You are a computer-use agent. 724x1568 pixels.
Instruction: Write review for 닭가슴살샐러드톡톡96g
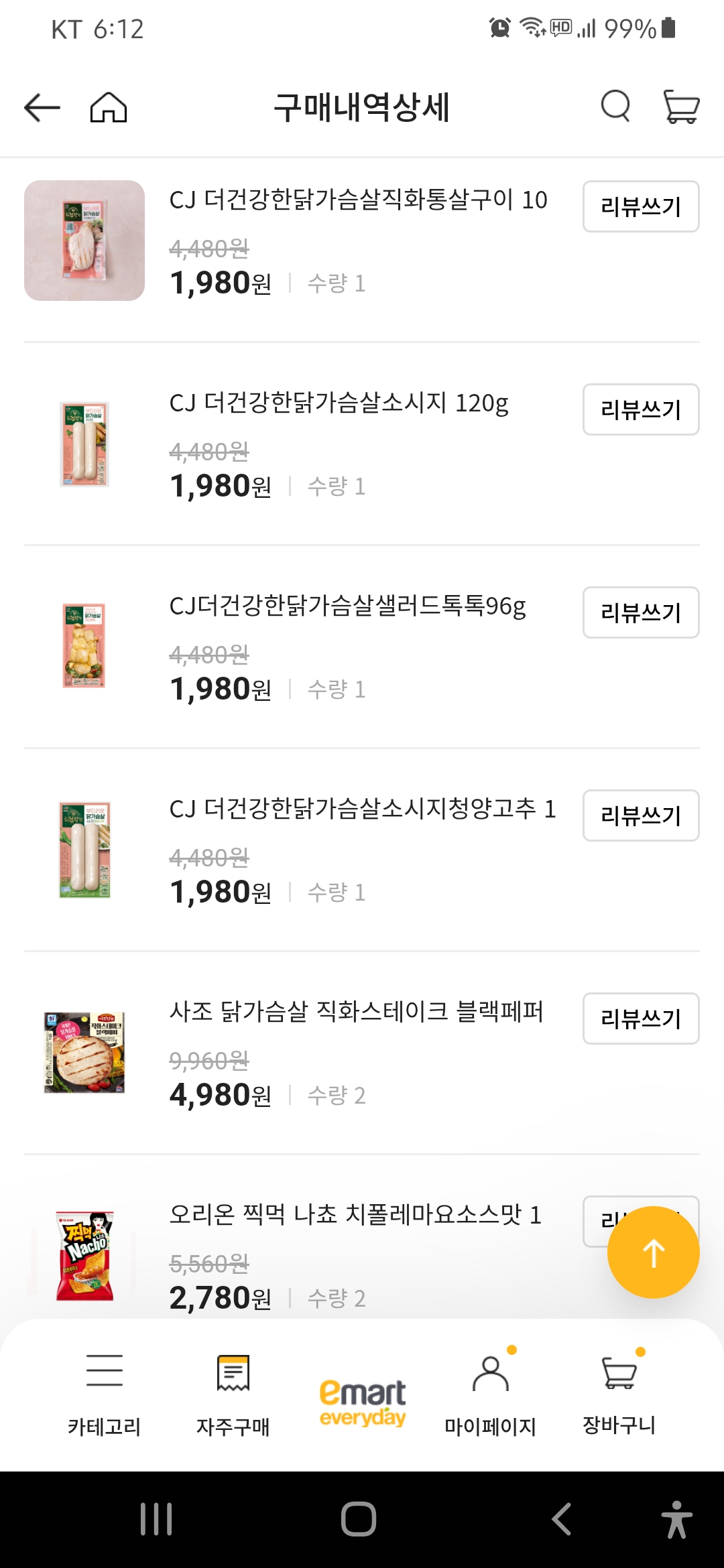click(640, 612)
